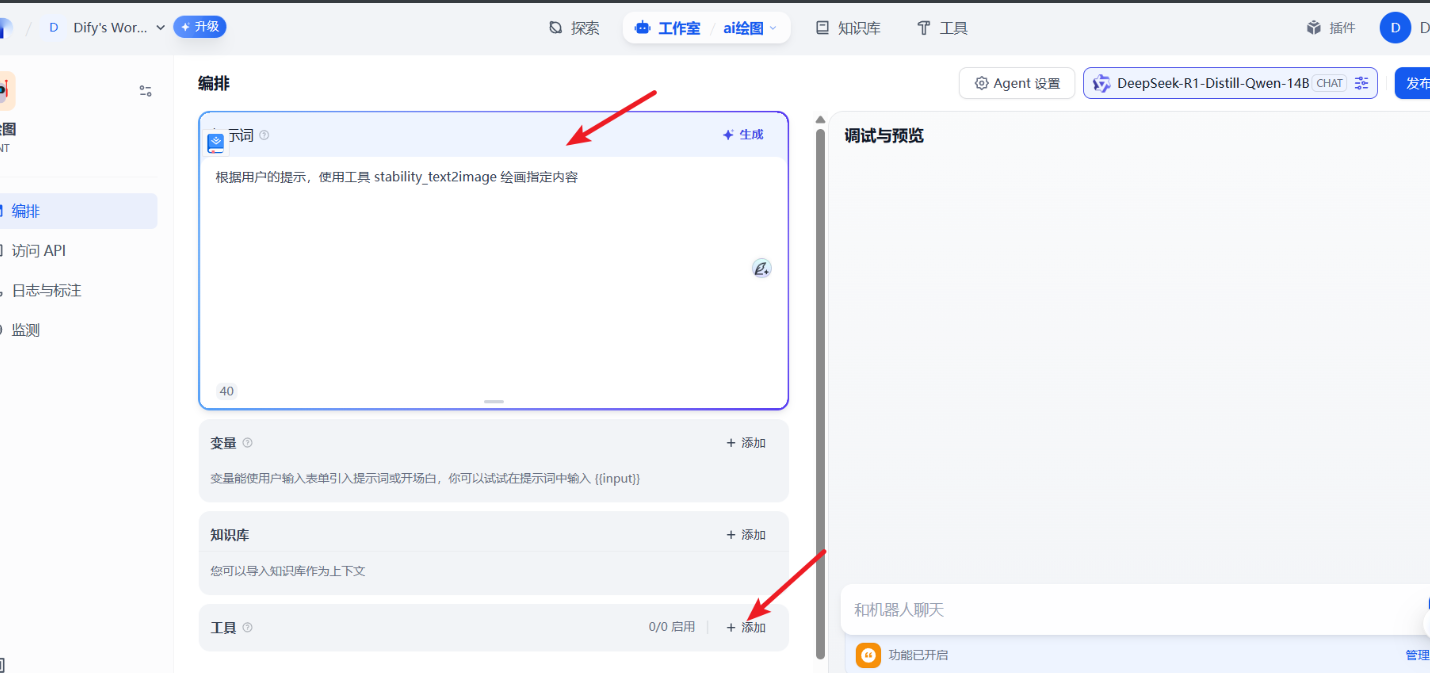
Task: Click the 工具 hammer icon in top bar
Action: [x=924, y=28]
